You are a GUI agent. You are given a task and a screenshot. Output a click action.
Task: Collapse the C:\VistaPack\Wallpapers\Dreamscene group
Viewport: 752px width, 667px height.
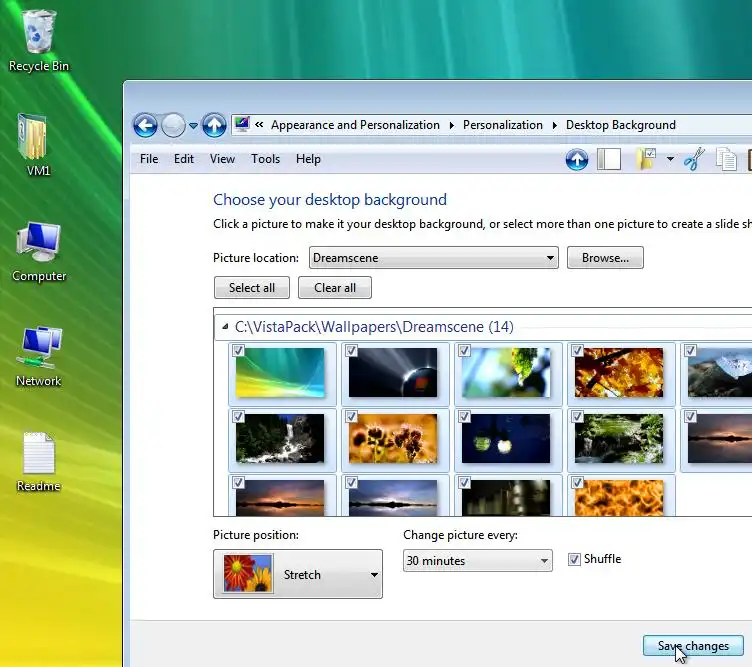[225, 327]
